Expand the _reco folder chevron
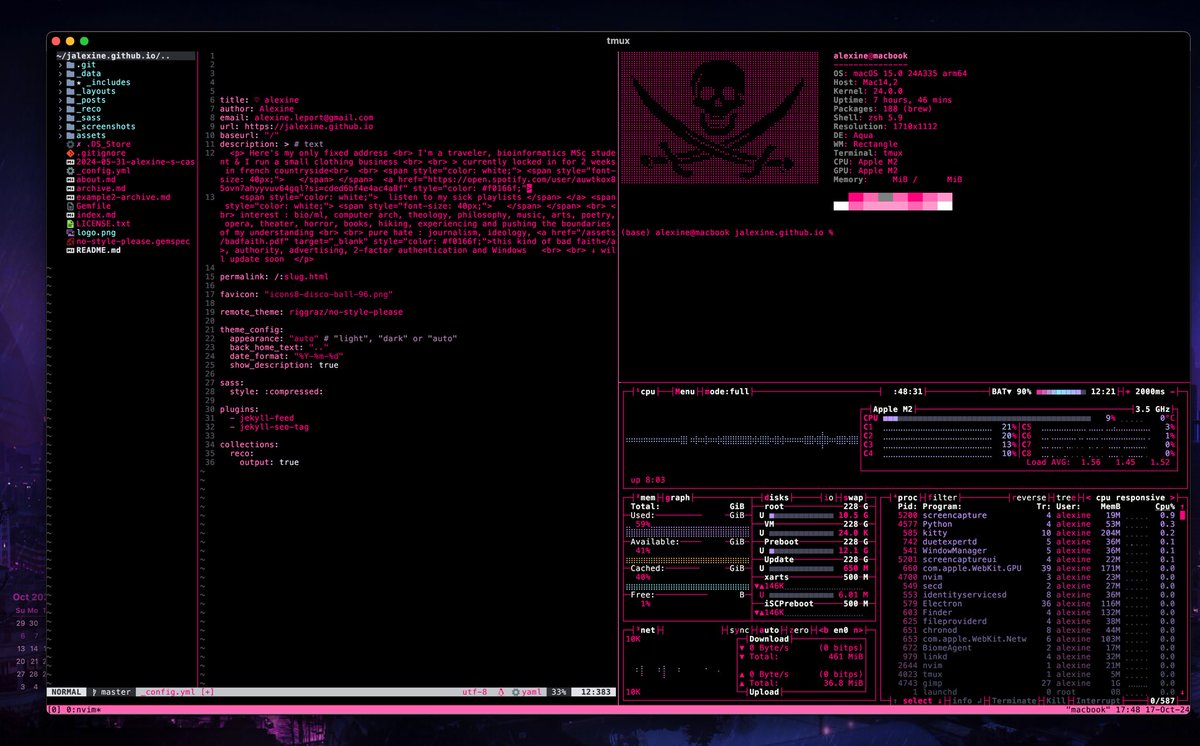Image resolution: width=1200 pixels, height=746 pixels. (x=61, y=109)
